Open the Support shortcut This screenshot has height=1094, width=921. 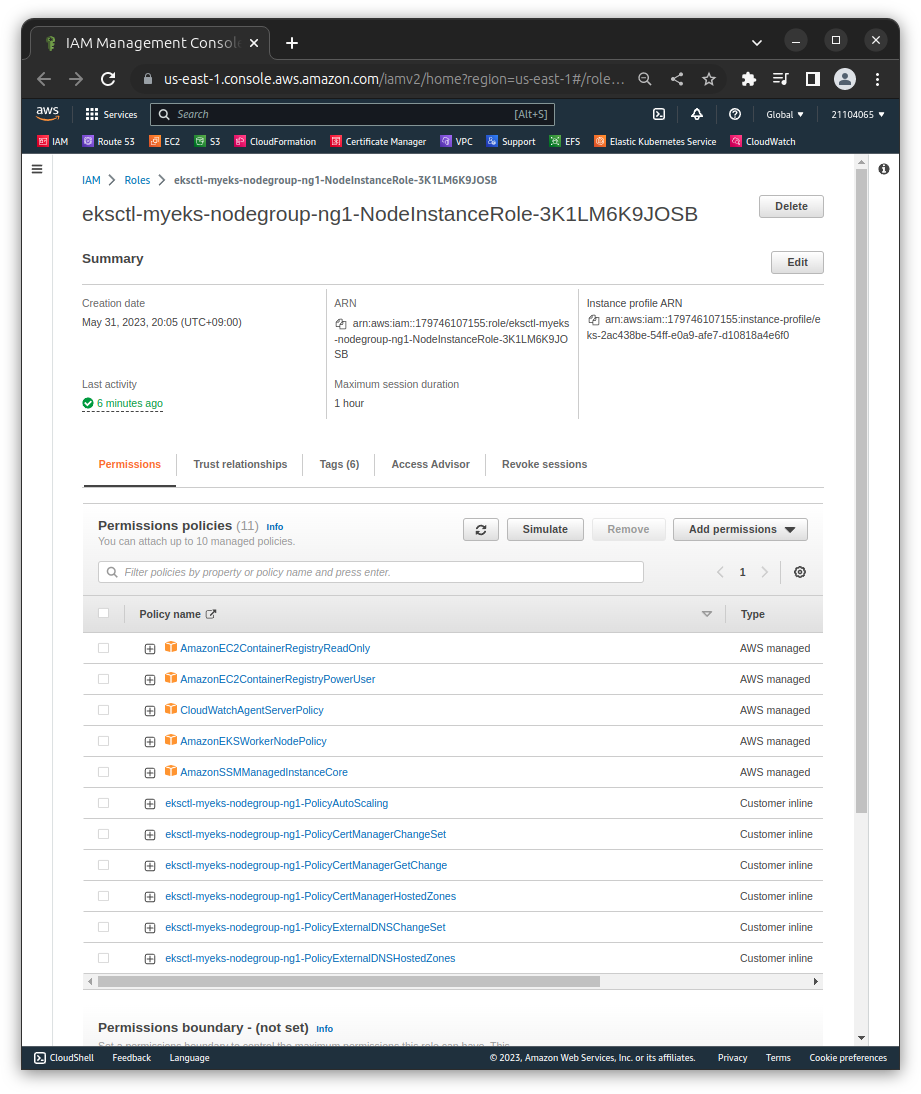(x=511, y=142)
